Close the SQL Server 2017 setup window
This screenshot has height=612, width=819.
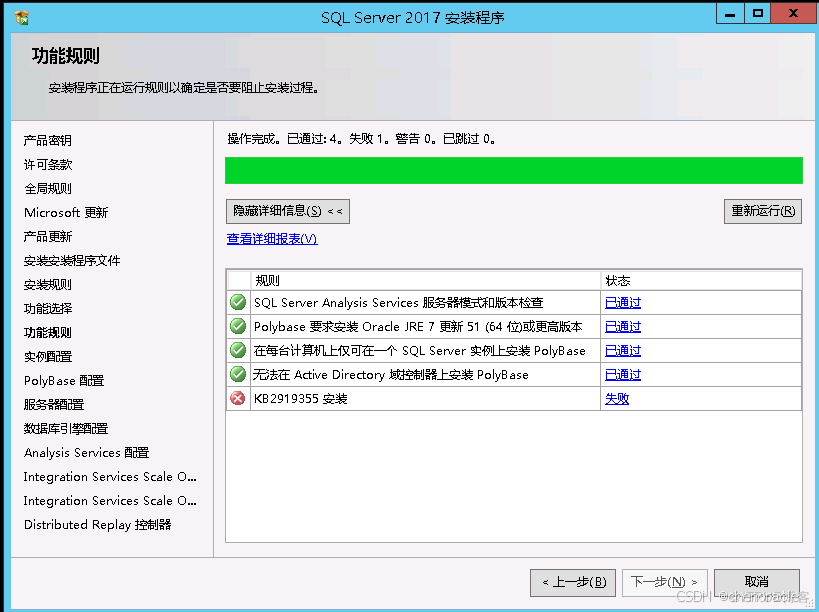(x=793, y=14)
